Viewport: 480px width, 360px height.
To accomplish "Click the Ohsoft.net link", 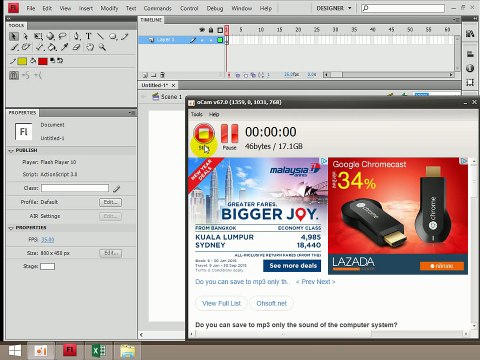I will [271, 304].
